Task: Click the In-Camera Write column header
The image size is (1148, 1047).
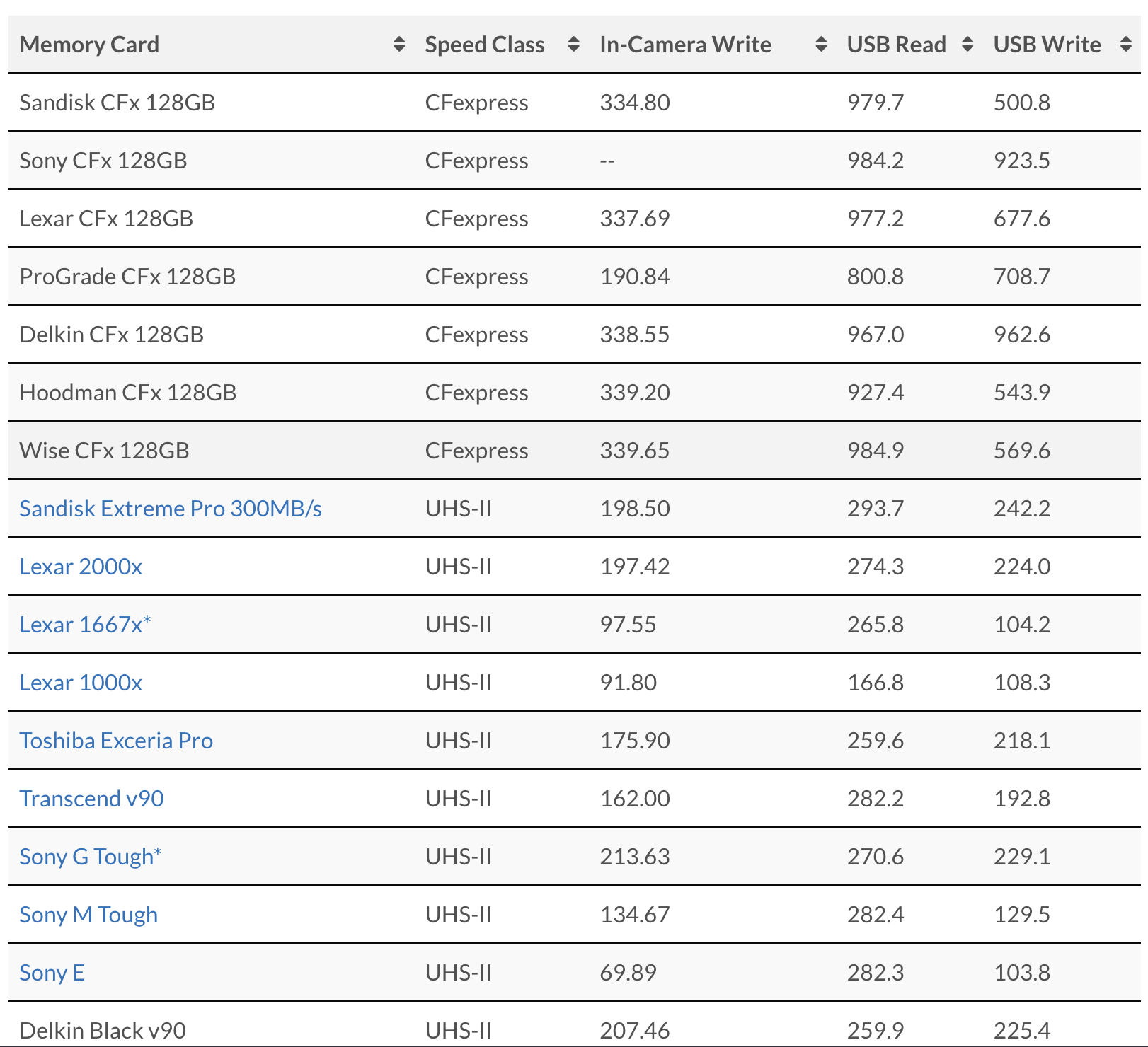Action: coord(713,45)
